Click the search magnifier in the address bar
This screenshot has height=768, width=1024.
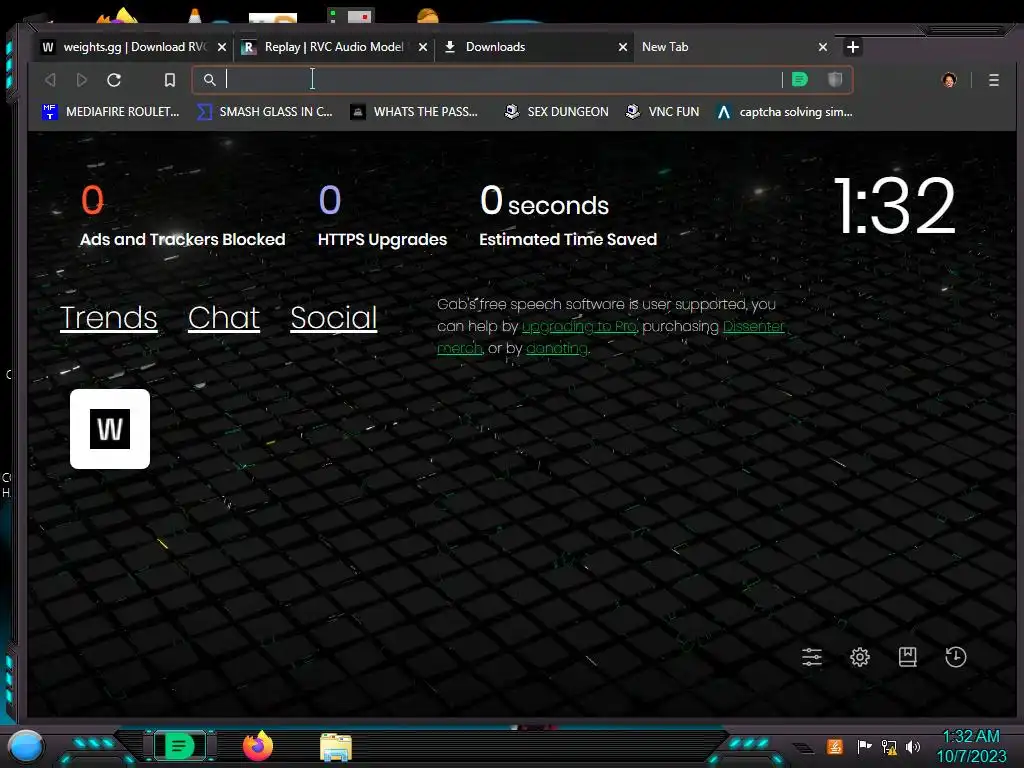[209, 80]
